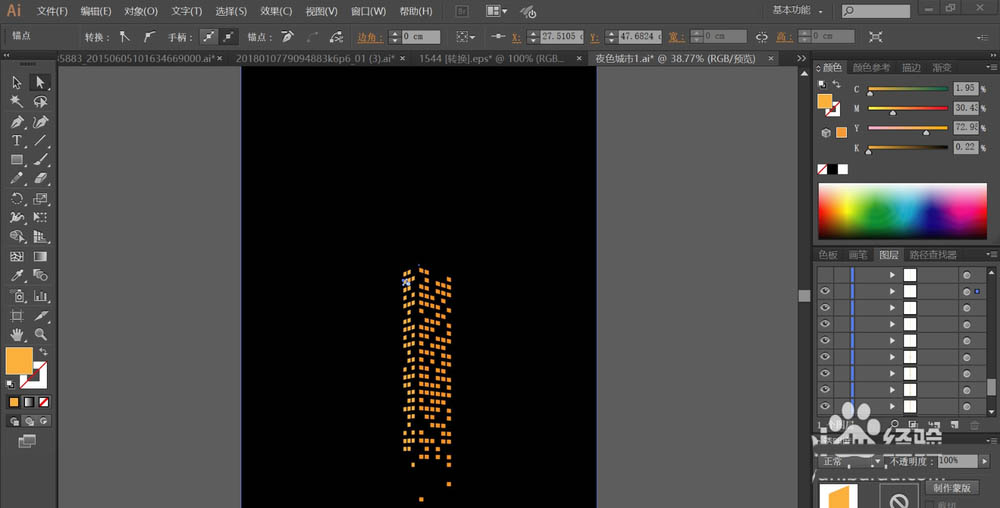Open the 边角 corner options link
The image size is (1000, 508).
(370, 37)
